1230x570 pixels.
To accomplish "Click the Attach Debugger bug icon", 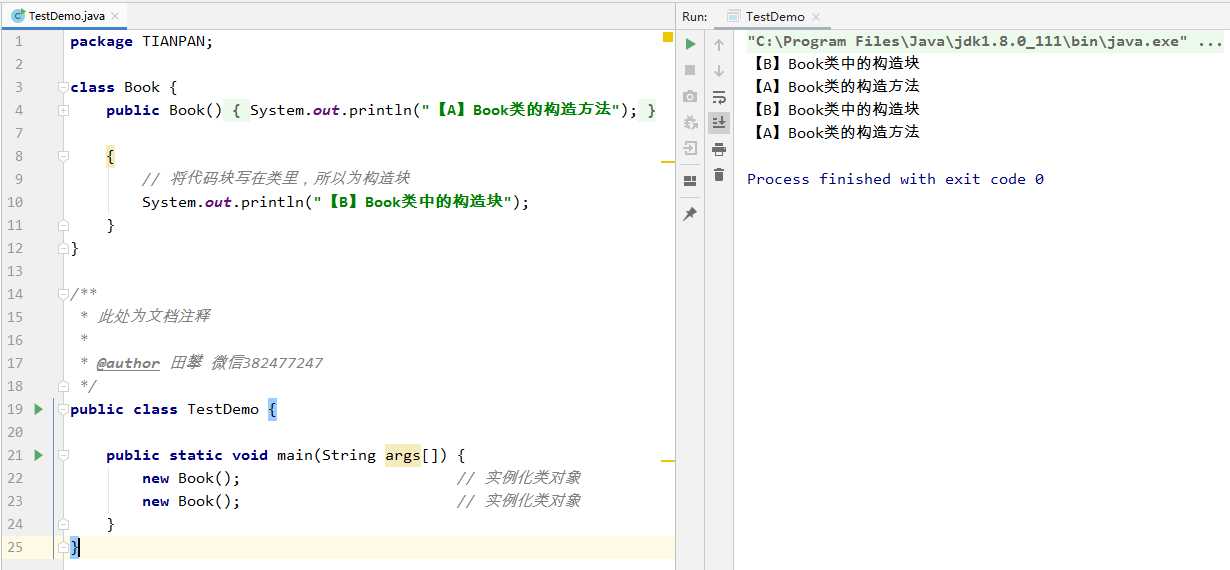I will [690, 122].
